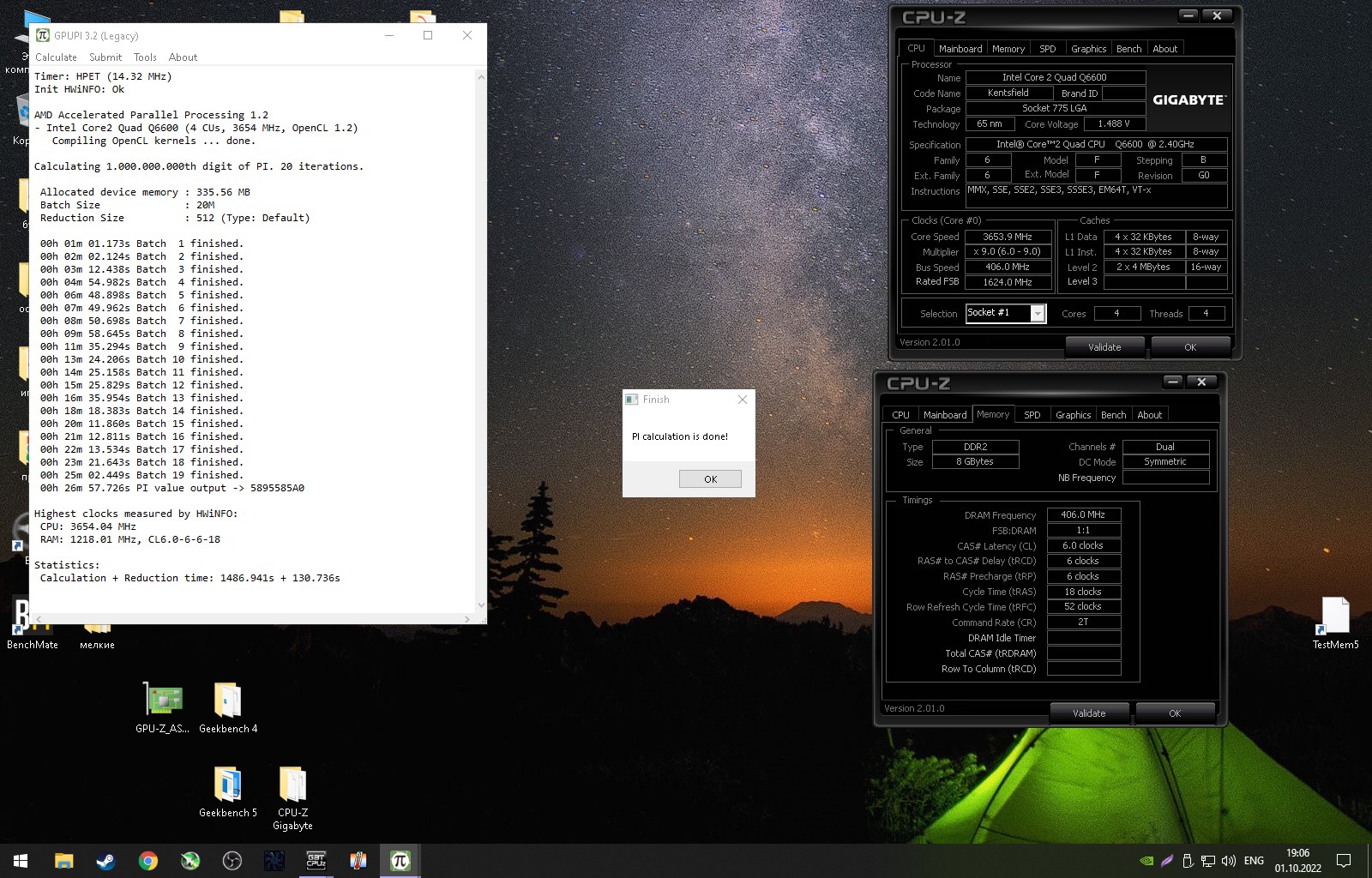The height and width of the screenshot is (878, 1372).
Task: Launch Steam from the taskbar
Action: 105,861
